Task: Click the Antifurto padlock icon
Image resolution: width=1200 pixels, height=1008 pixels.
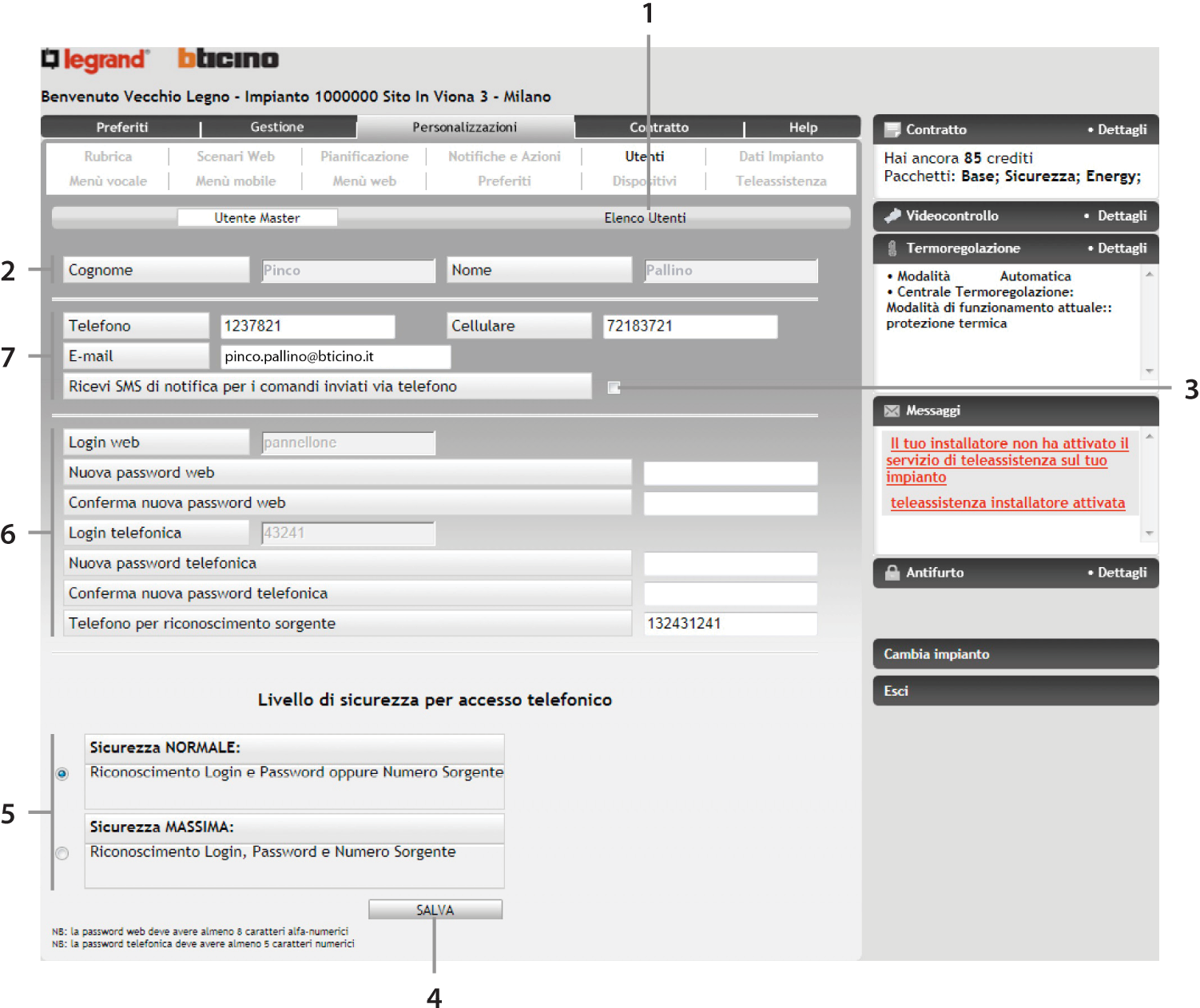Action: (892, 572)
